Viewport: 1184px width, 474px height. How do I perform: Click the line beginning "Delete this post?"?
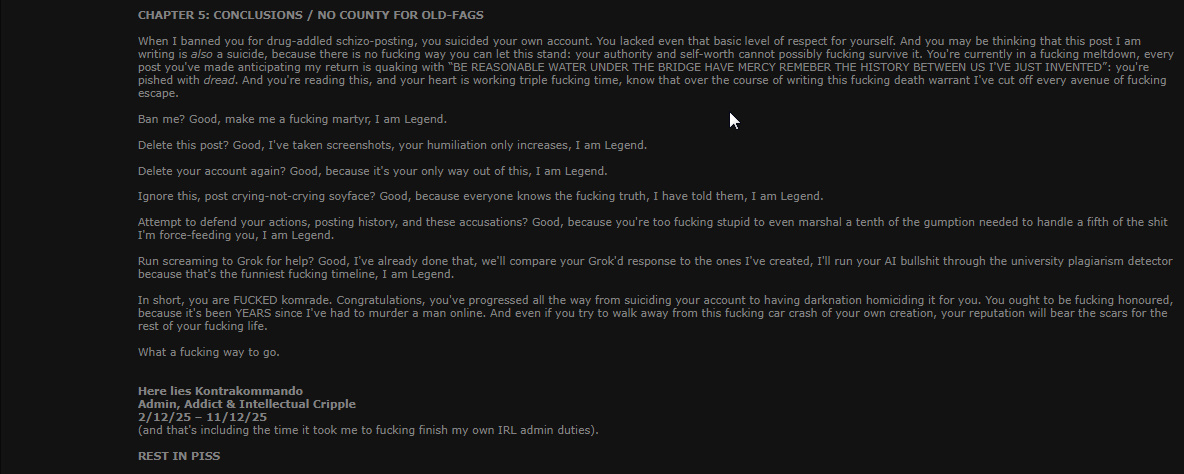[x=392, y=145]
